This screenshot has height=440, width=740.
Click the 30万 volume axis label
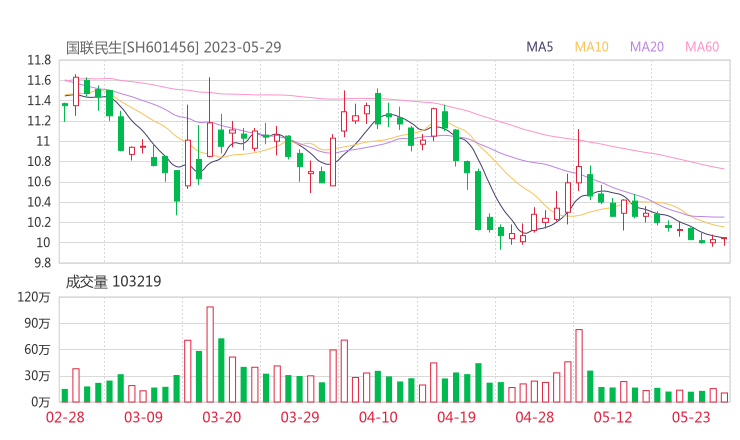pyautogui.click(x=37, y=376)
